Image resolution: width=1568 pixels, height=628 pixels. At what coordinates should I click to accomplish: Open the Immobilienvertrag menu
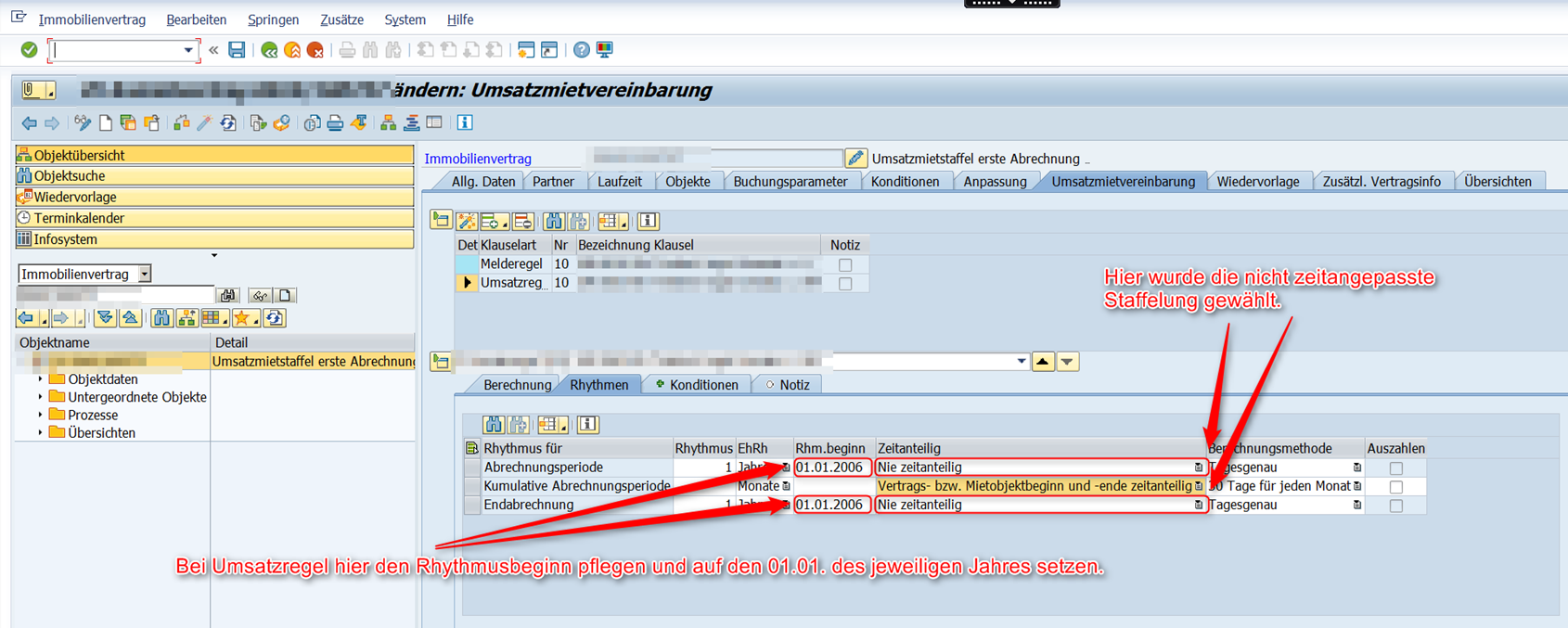(x=92, y=19)
